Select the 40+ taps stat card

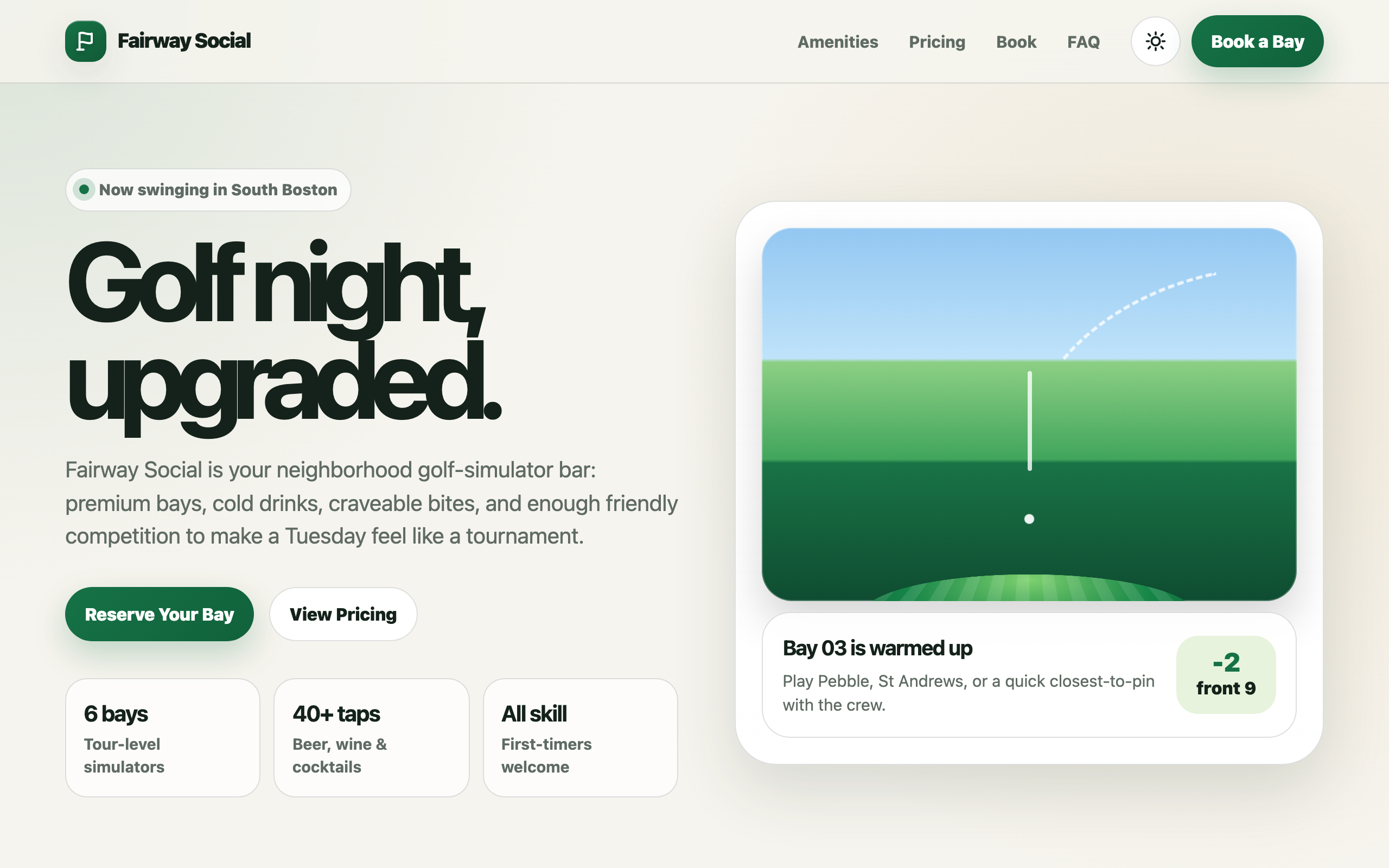pos(371,738)
